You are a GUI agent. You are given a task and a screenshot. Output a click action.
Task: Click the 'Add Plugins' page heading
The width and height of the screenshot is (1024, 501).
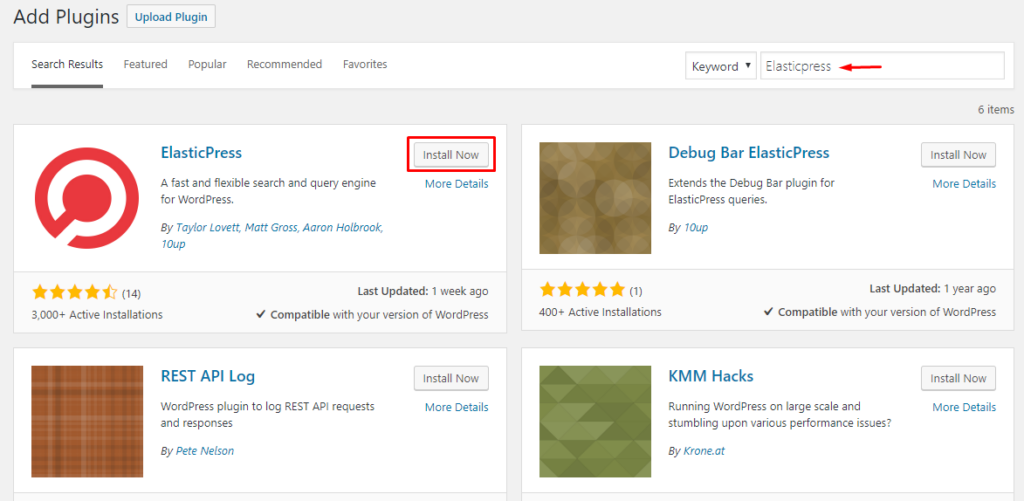pyautogui.click(x=67, y=17)
